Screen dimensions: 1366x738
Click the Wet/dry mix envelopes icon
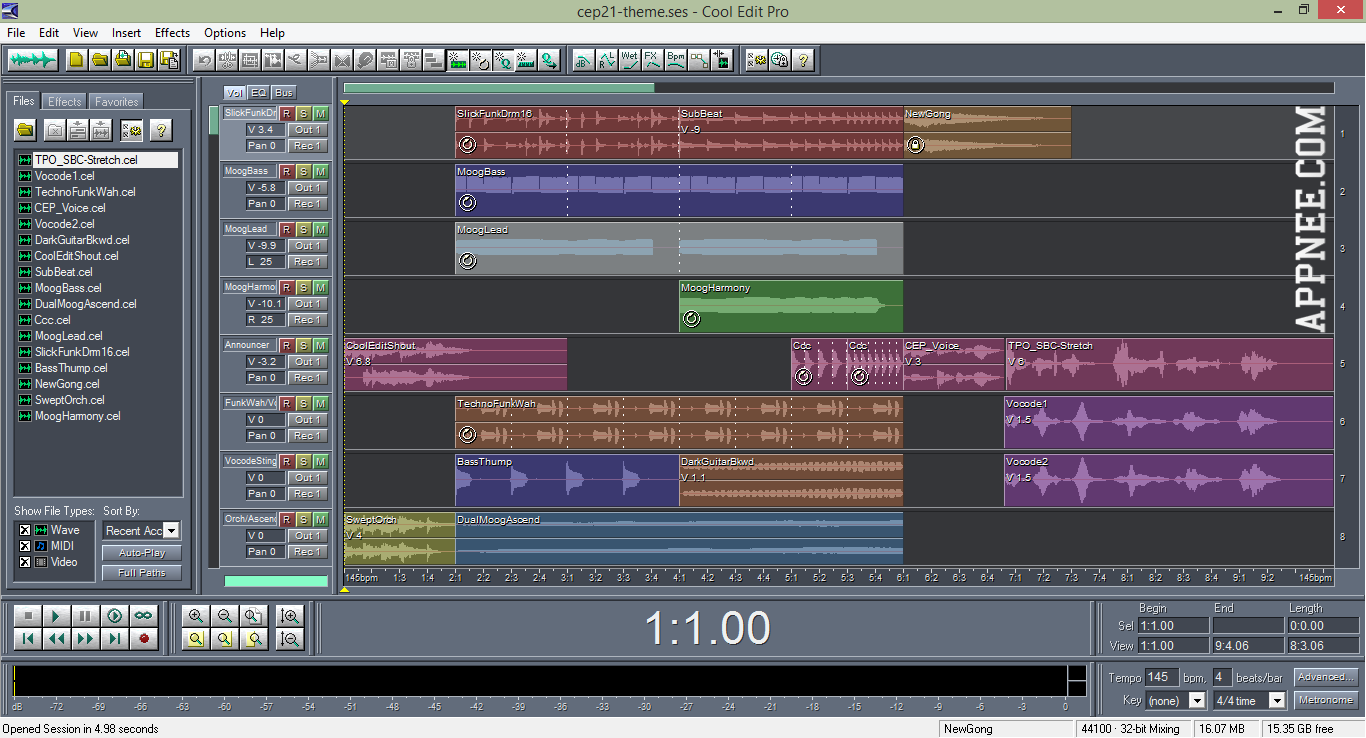pos(630,60)
